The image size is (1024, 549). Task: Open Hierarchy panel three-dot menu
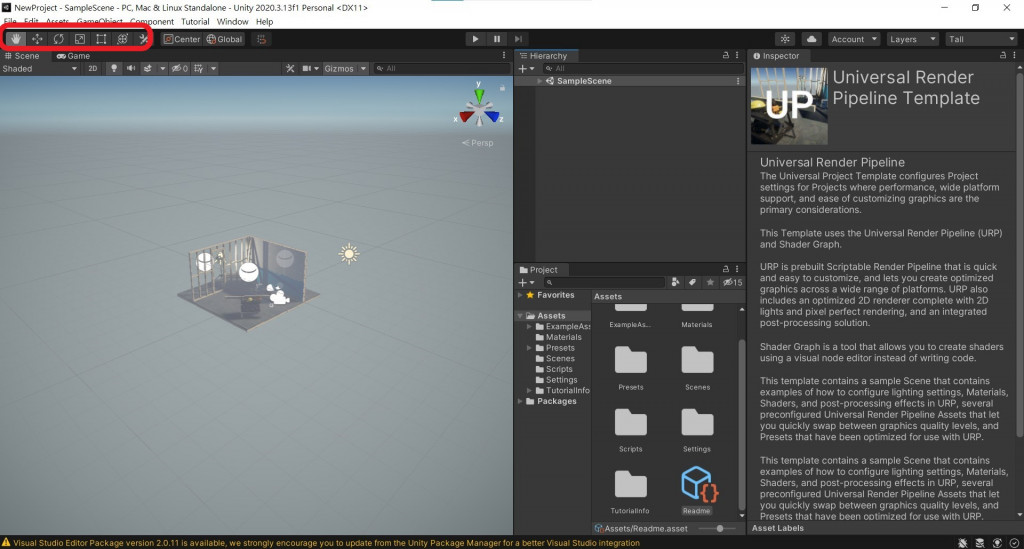(737, 55)
